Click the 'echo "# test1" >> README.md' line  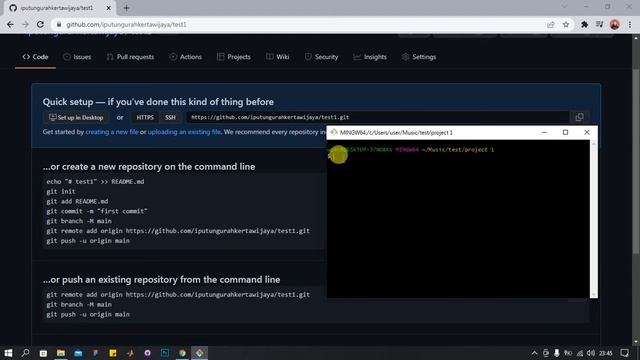coord(95,182)
